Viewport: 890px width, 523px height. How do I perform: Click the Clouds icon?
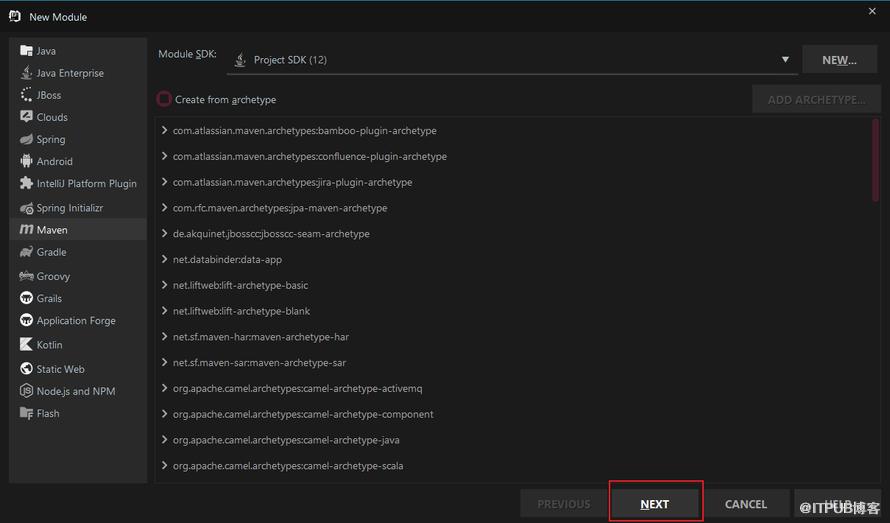(26, 116)
